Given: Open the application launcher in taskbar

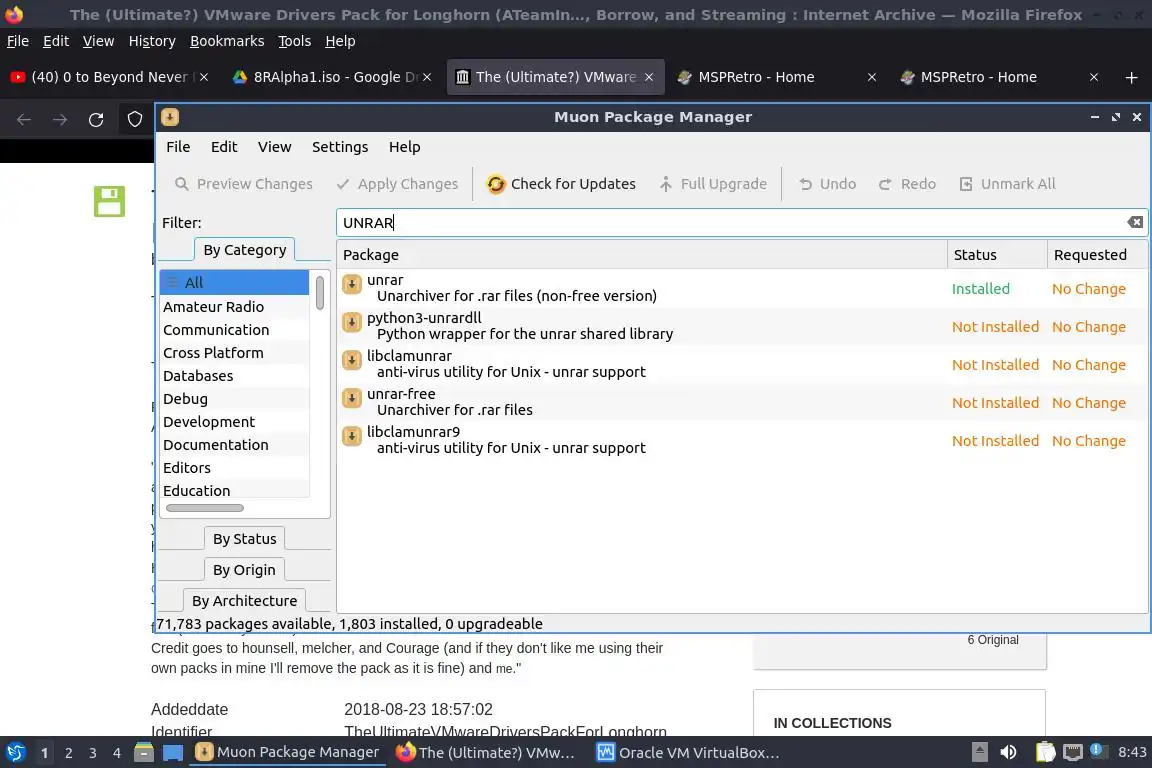Looking at the screenshot, I should pos(15,752).
